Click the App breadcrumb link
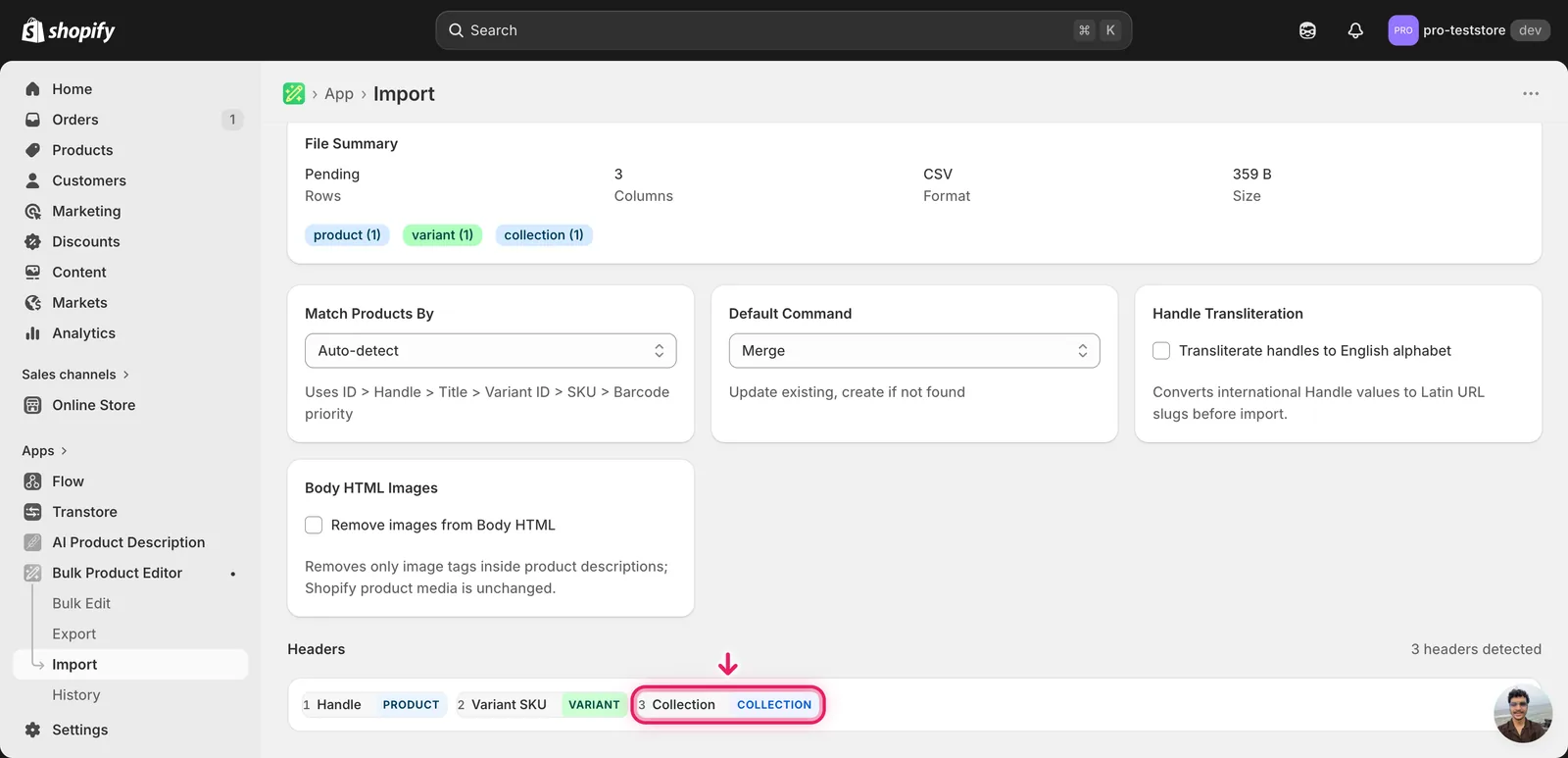 339,93
